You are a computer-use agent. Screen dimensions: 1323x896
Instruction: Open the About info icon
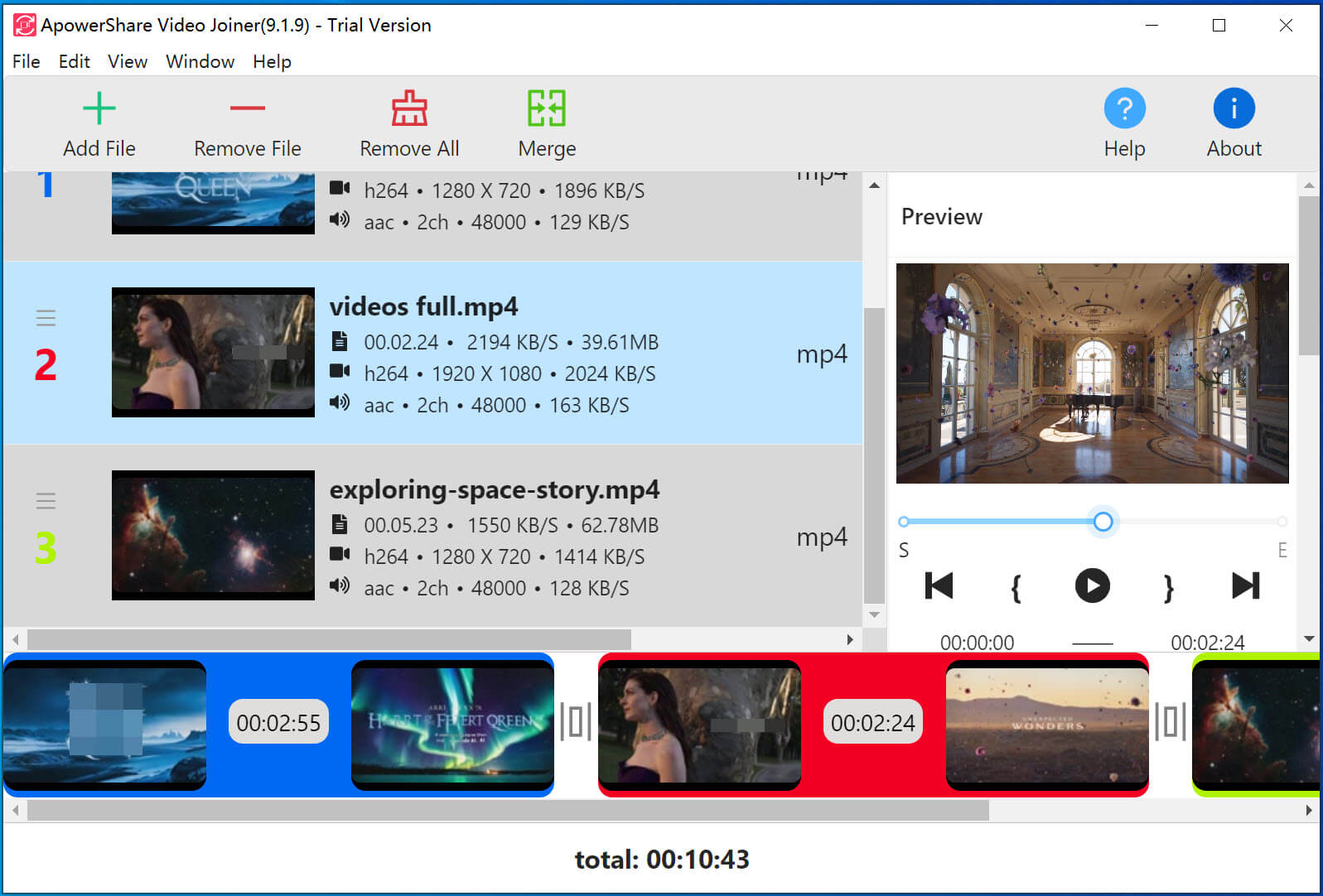[x=1234, y=108]
